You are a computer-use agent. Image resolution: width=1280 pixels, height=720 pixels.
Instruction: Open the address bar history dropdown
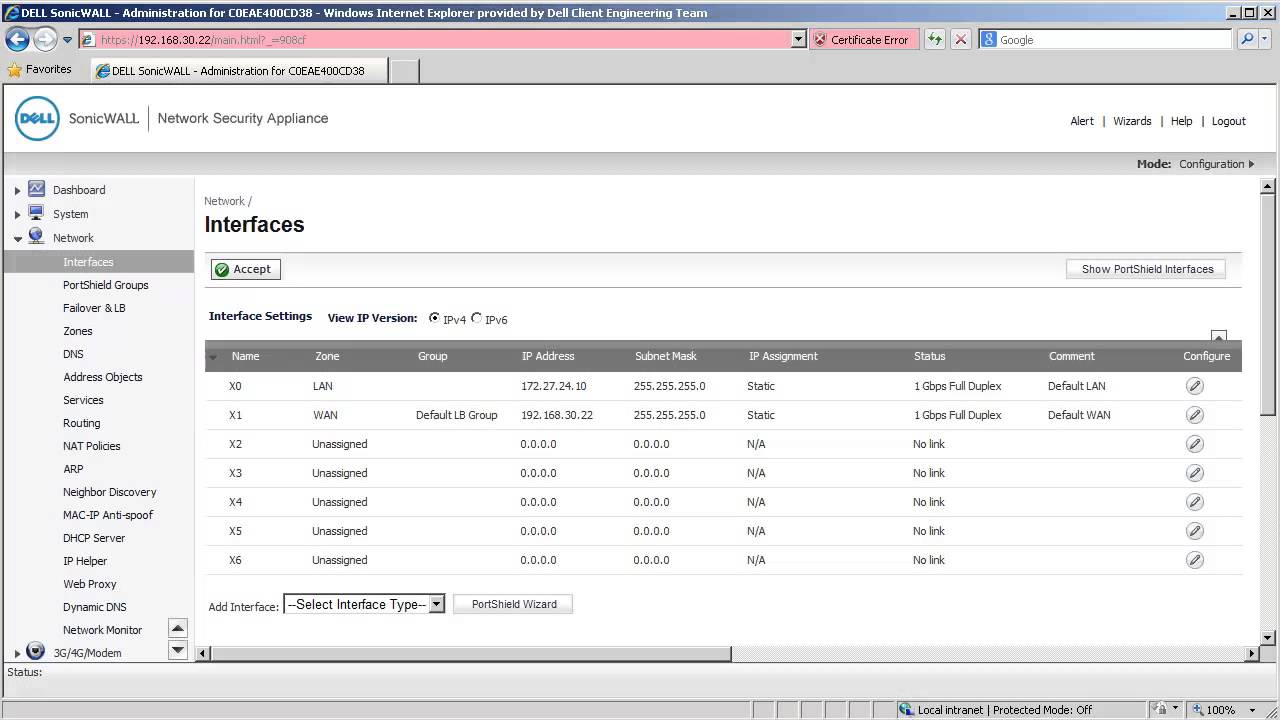(798, 39)
